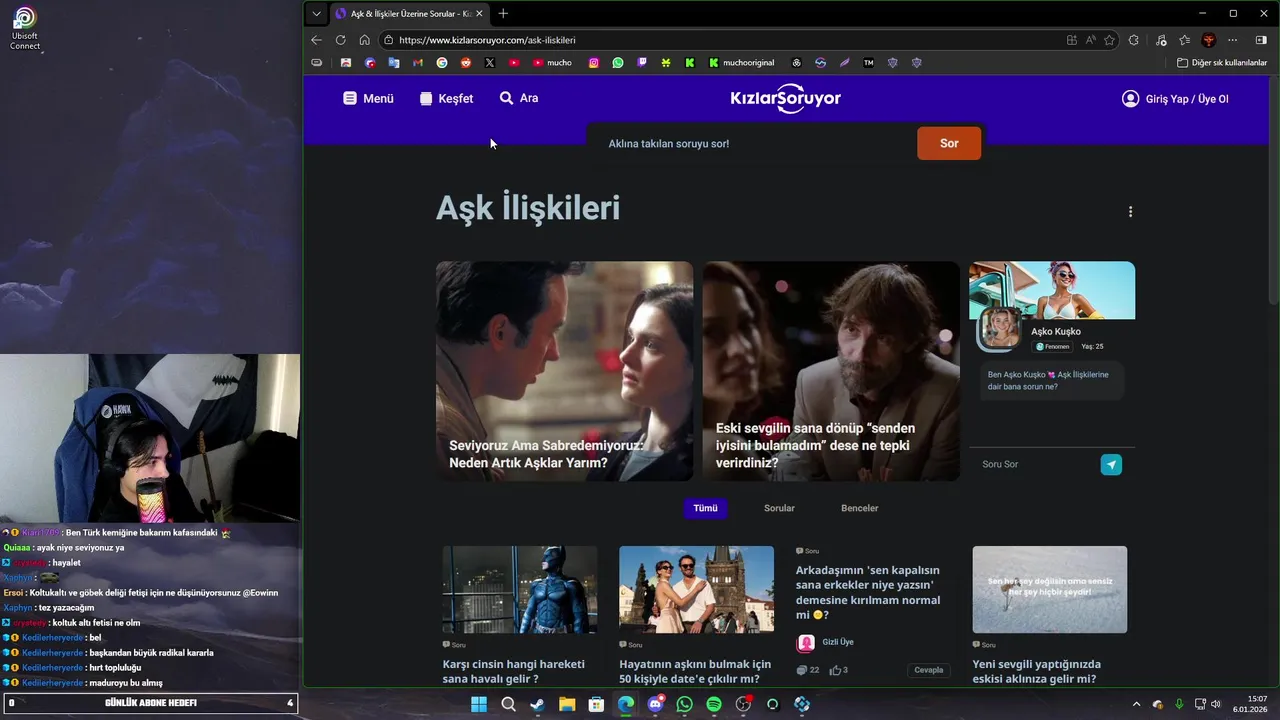Expand Diğer sık kullanılanlar folder
The height and width of the screenshot is (720, 1280).
[x=1222, y=62]
